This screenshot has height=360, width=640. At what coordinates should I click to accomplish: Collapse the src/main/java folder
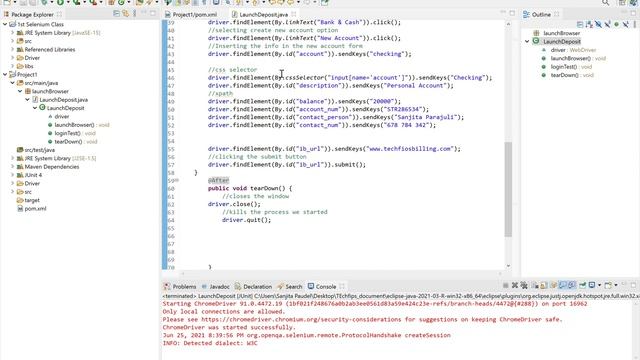[12, 83]
